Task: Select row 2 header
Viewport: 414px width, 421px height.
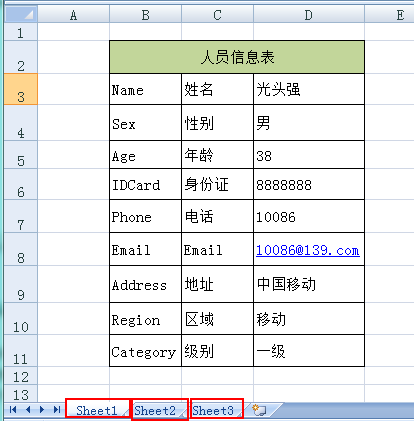Action: coord(21,57)
